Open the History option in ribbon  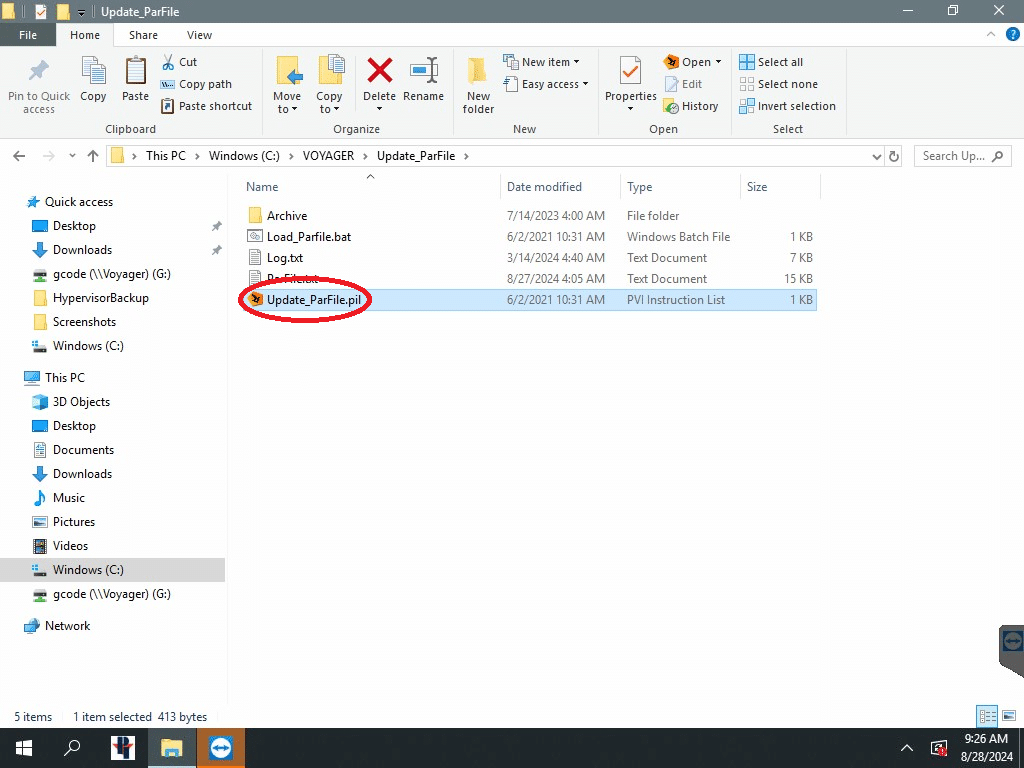[691, 106]
